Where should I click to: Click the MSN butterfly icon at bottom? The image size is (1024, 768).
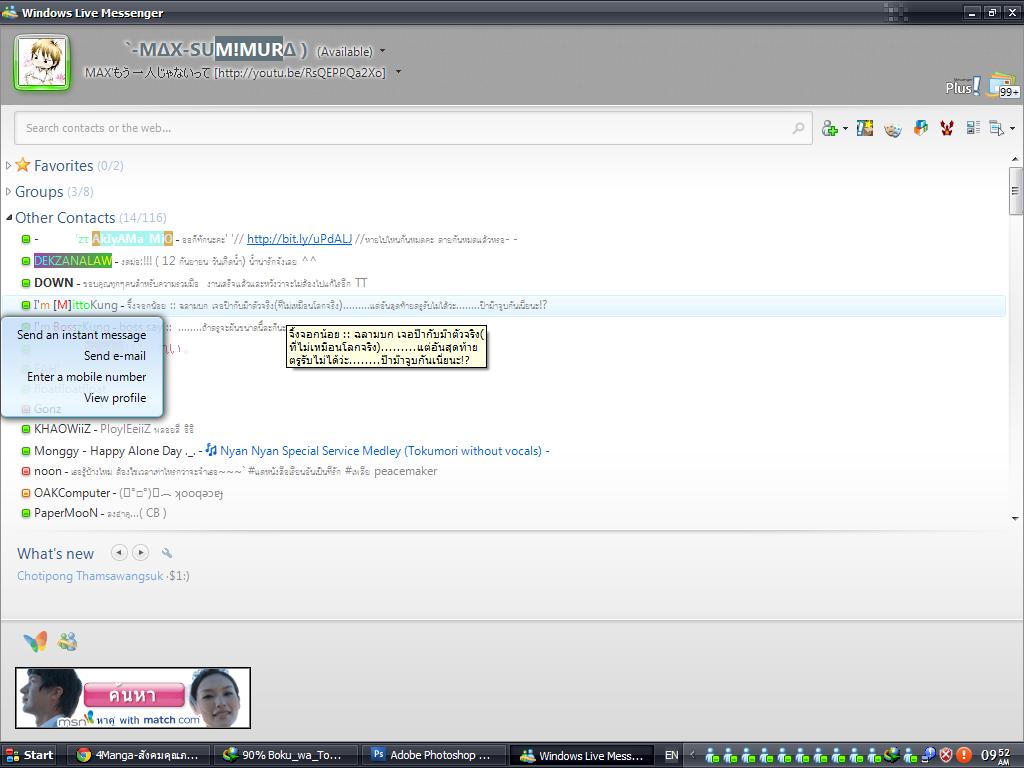[35, 642]
